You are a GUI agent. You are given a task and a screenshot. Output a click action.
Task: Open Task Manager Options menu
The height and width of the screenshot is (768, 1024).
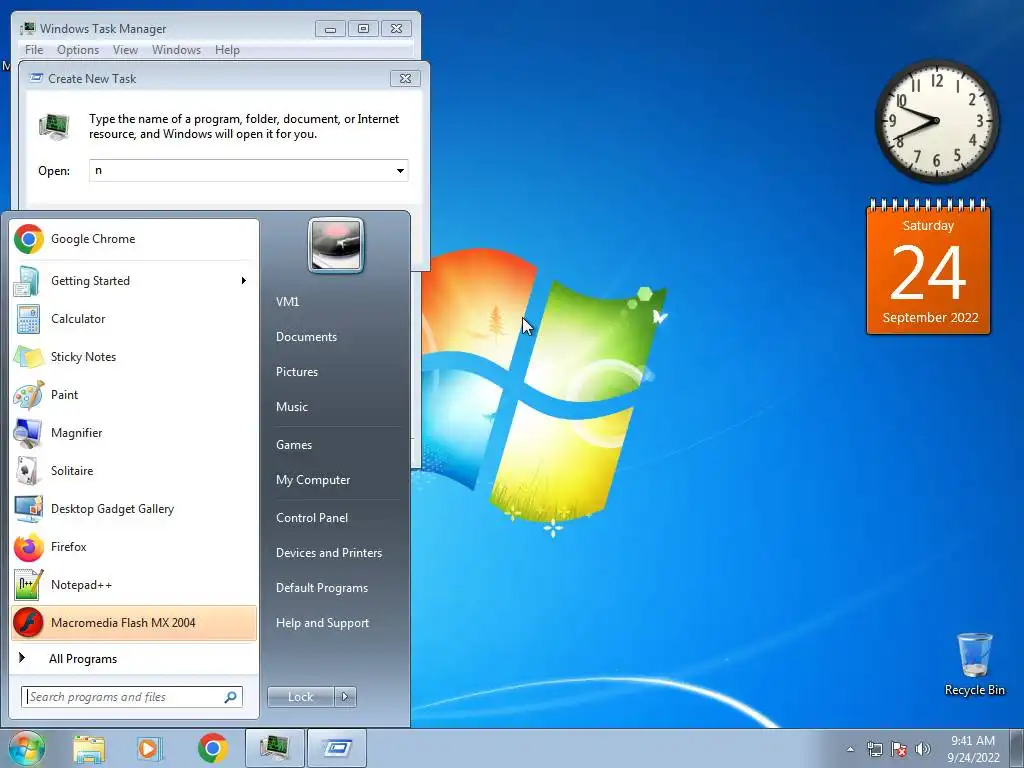(x=78, y=50)
